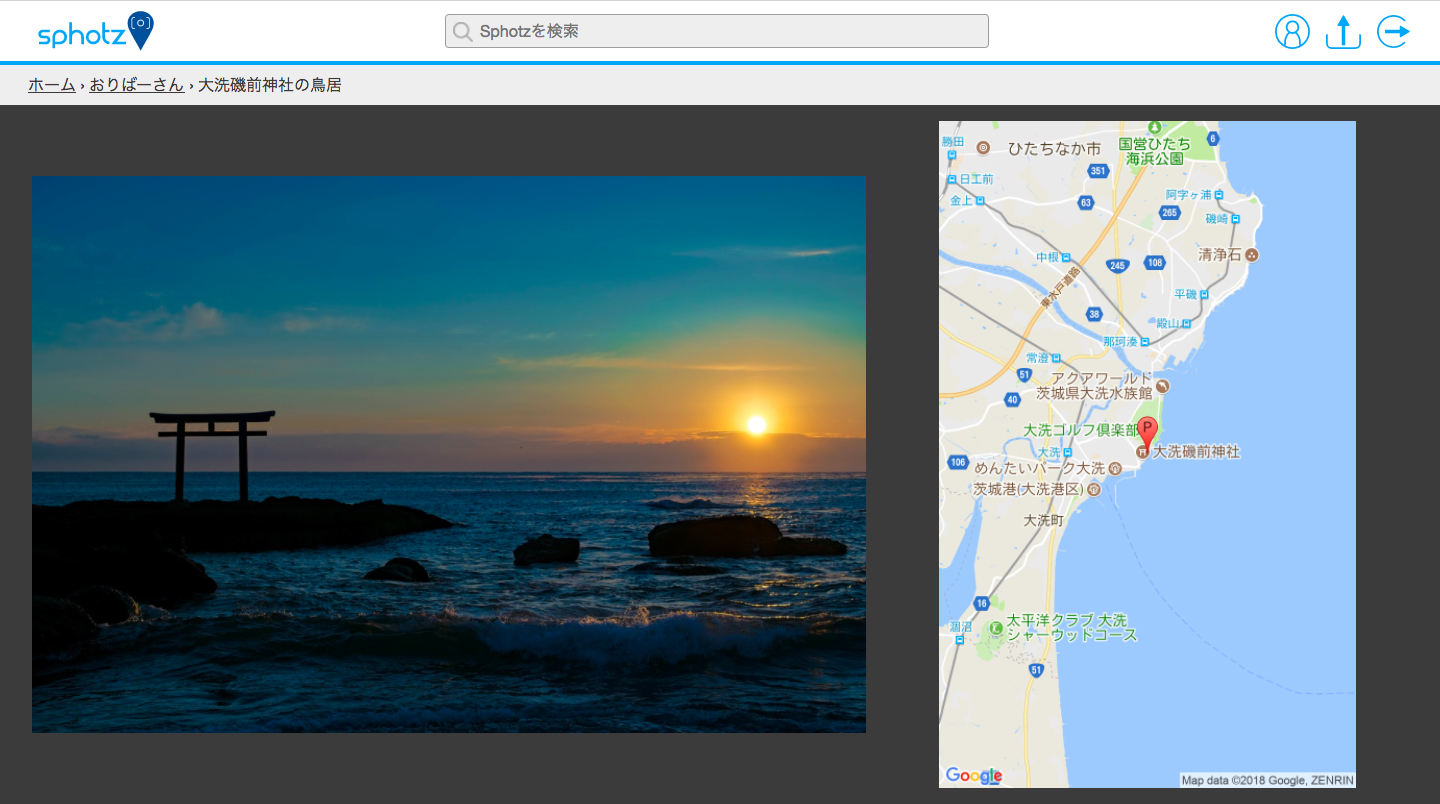The image size is (1440, 804).
Task: Click the 大洗 train station icon
Action: click(x=1066, y=452)
